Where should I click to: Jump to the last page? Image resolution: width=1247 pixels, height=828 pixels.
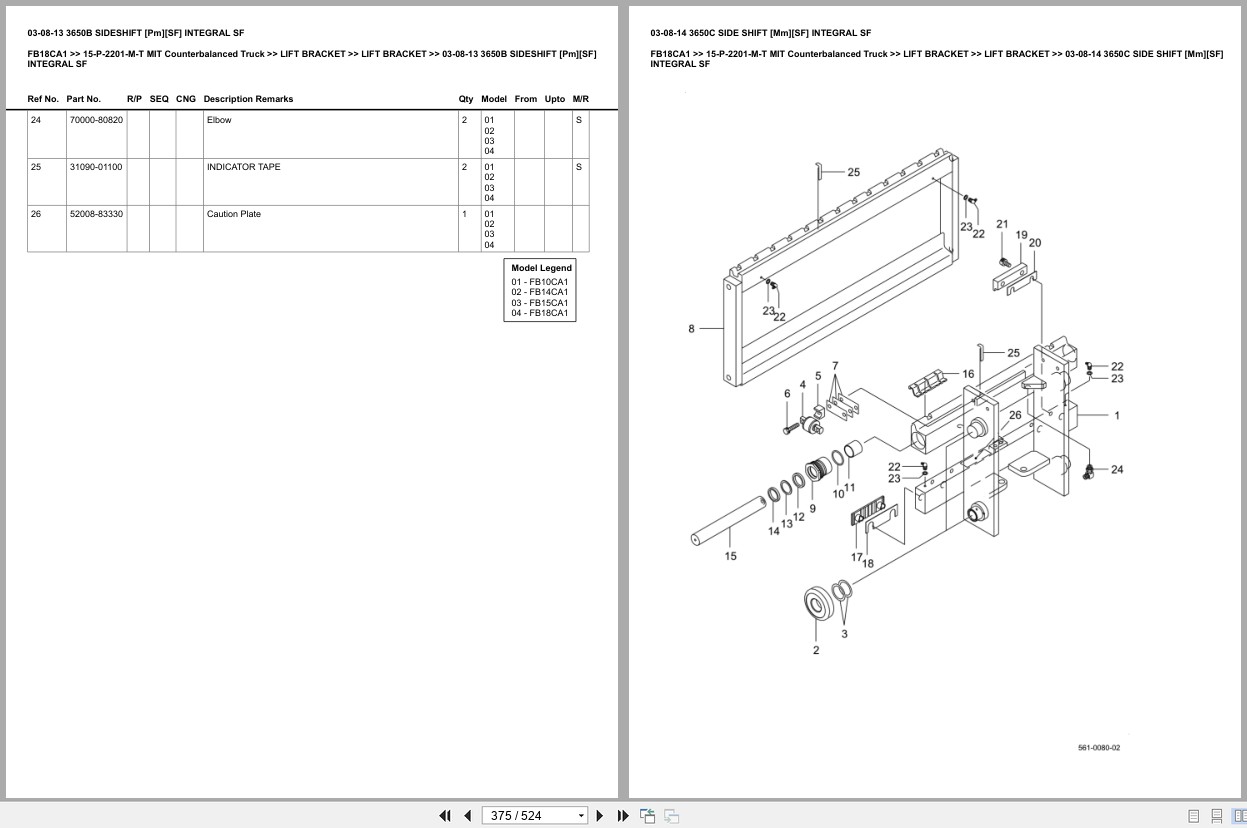tap(623, 816)
